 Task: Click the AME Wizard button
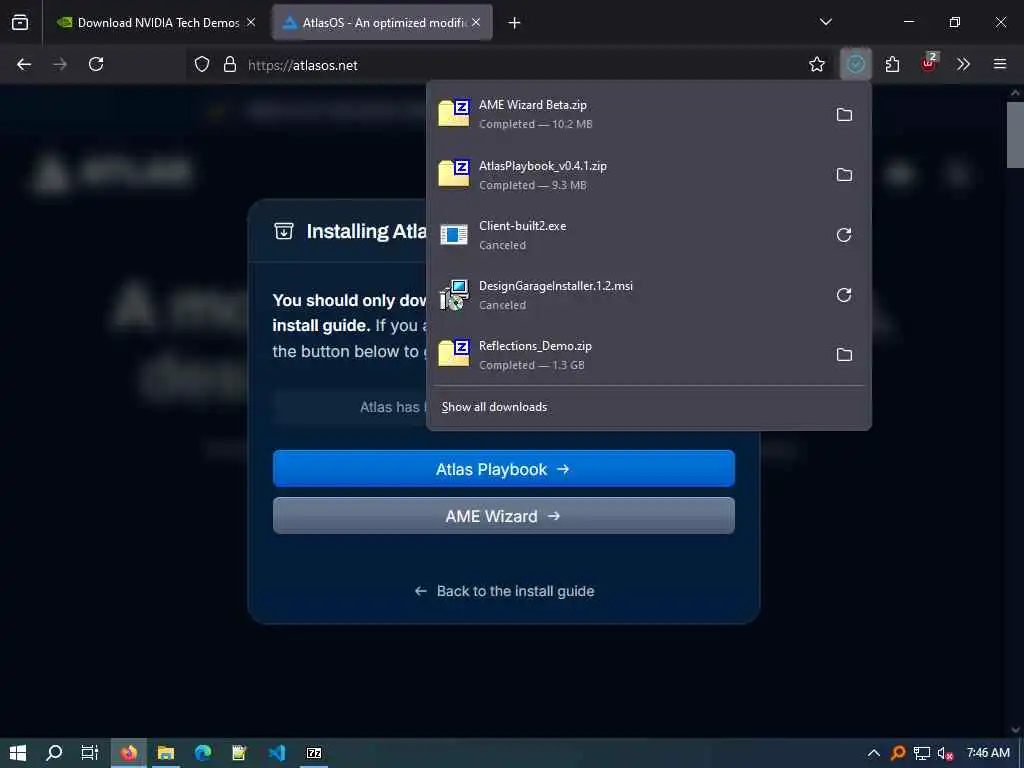[x=504, y=516]
